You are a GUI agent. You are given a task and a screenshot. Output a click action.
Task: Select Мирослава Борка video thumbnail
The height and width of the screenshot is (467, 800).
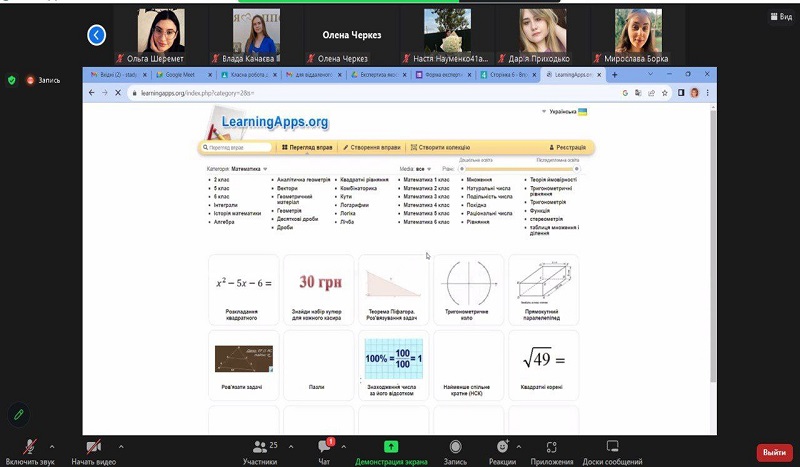coord(638,35)
